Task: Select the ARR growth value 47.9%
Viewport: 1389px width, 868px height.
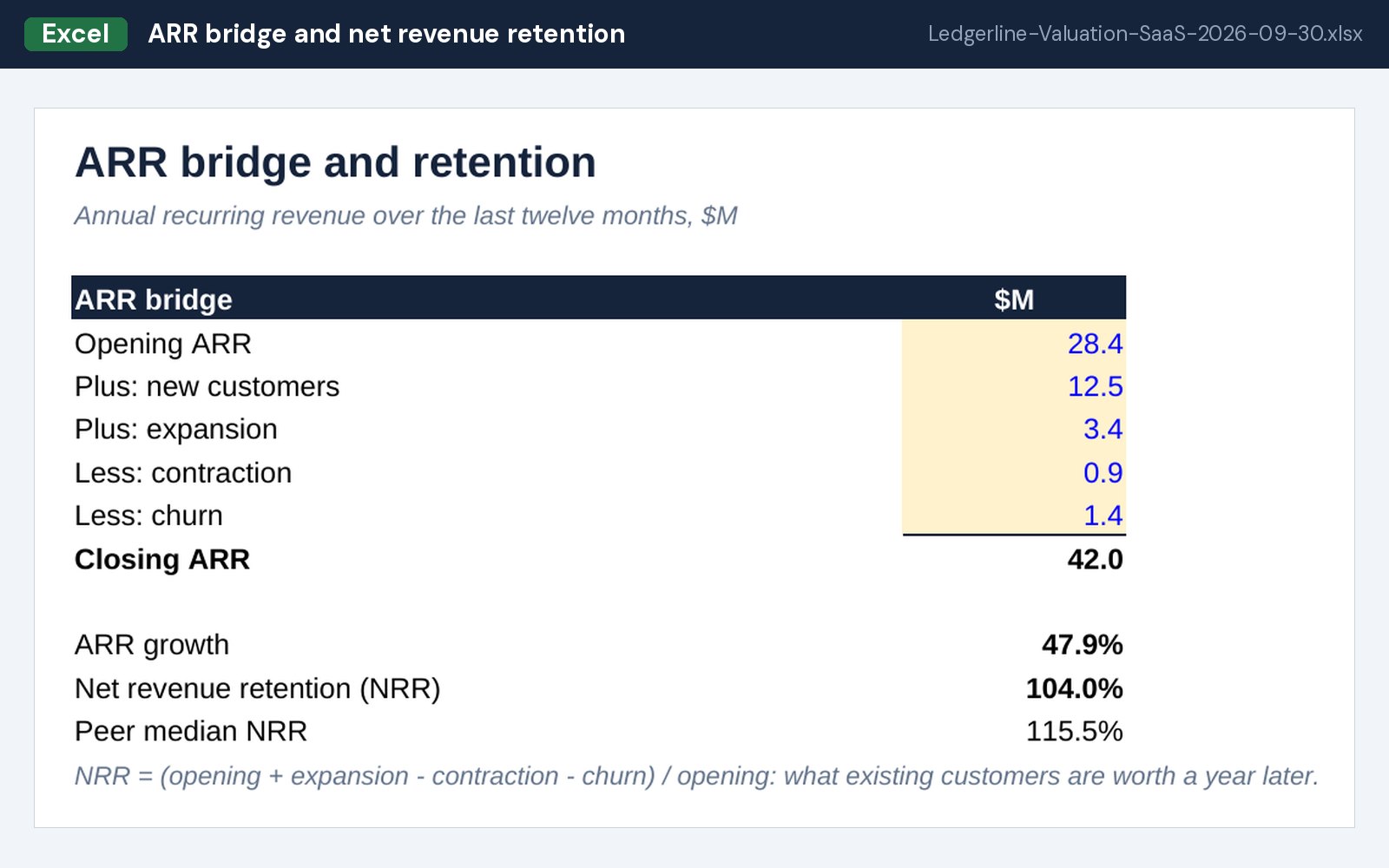Action: (1082, 645)
